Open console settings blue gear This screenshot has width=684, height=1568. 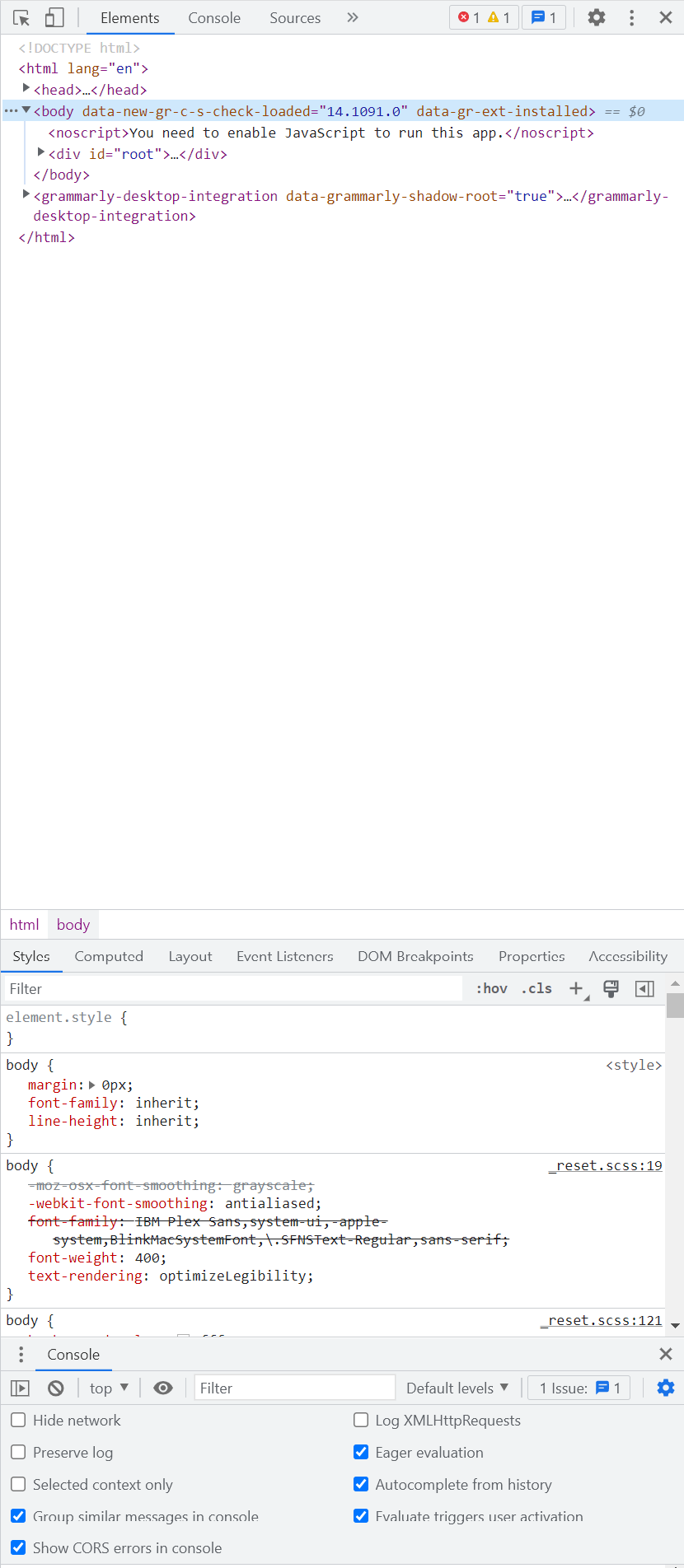[x=665, y=1388]
